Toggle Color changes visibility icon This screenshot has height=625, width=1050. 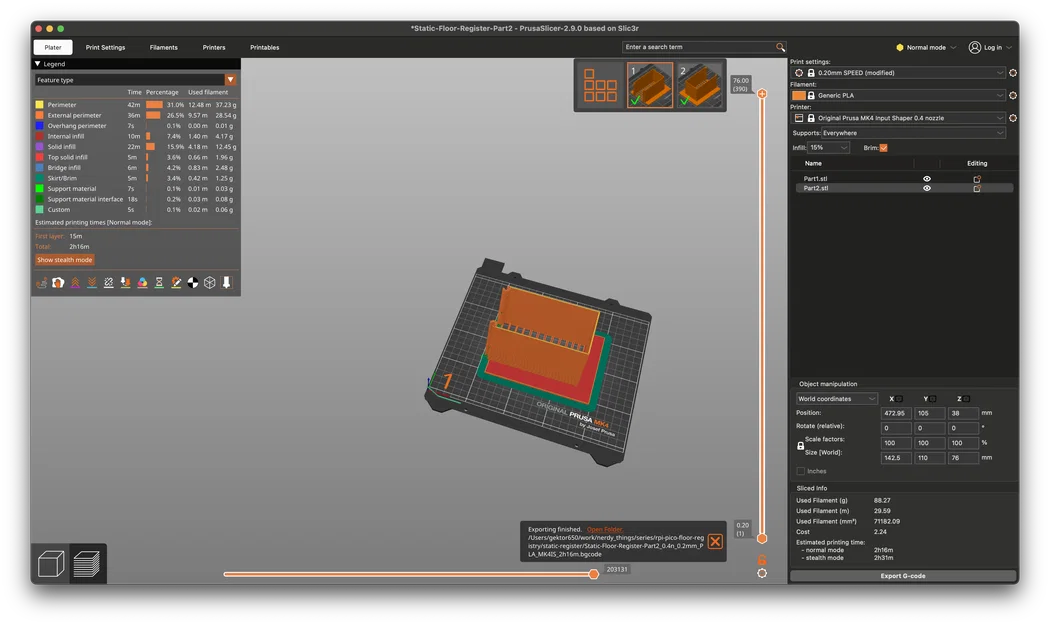click(x=142, y=283)
